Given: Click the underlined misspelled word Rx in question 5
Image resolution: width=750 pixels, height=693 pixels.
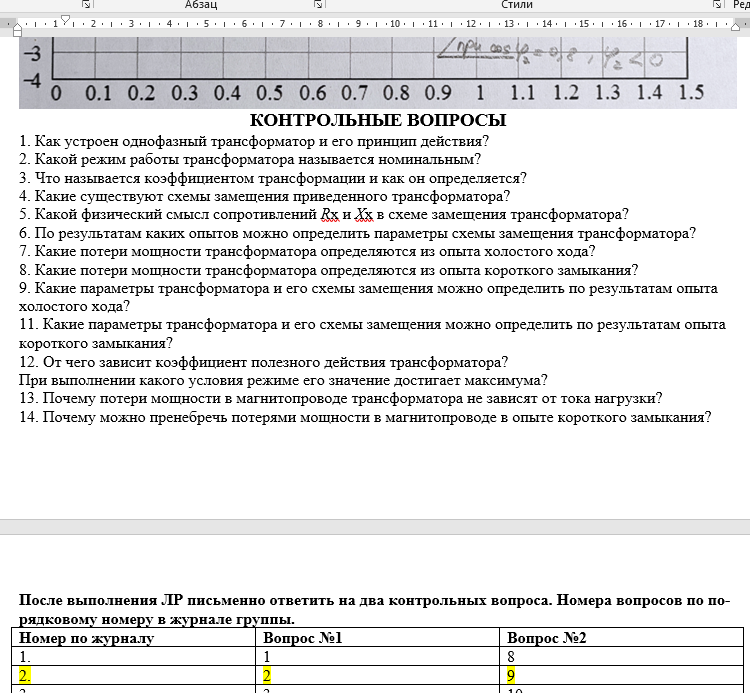Looking at the screenshot, I should (330, 214).
